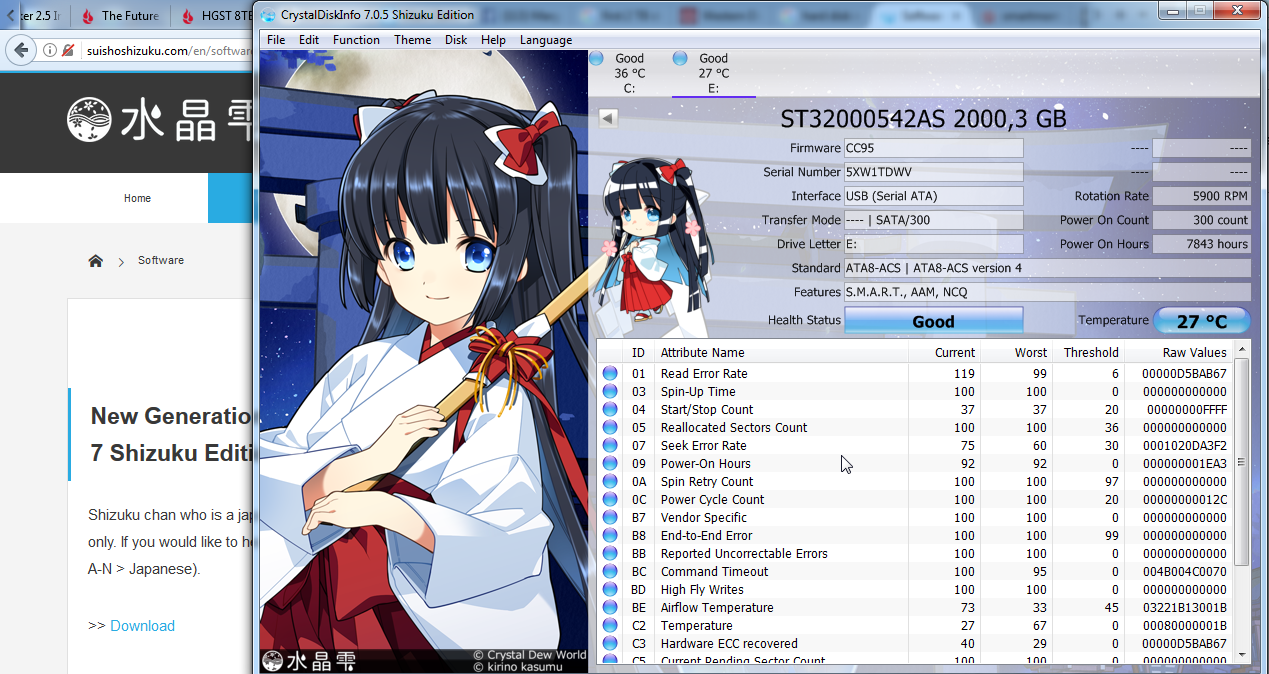
Task: Open the Disk menu
Action: [x=456, y=40]
